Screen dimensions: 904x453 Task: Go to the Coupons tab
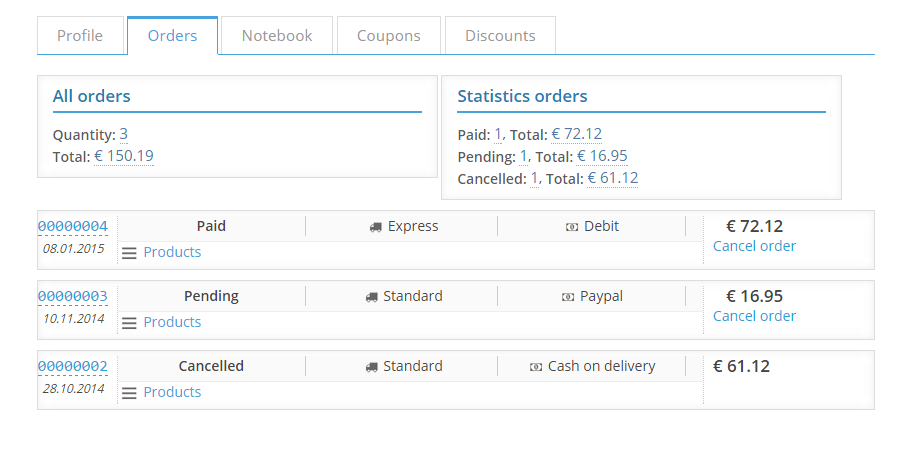[x=389, y=36]
